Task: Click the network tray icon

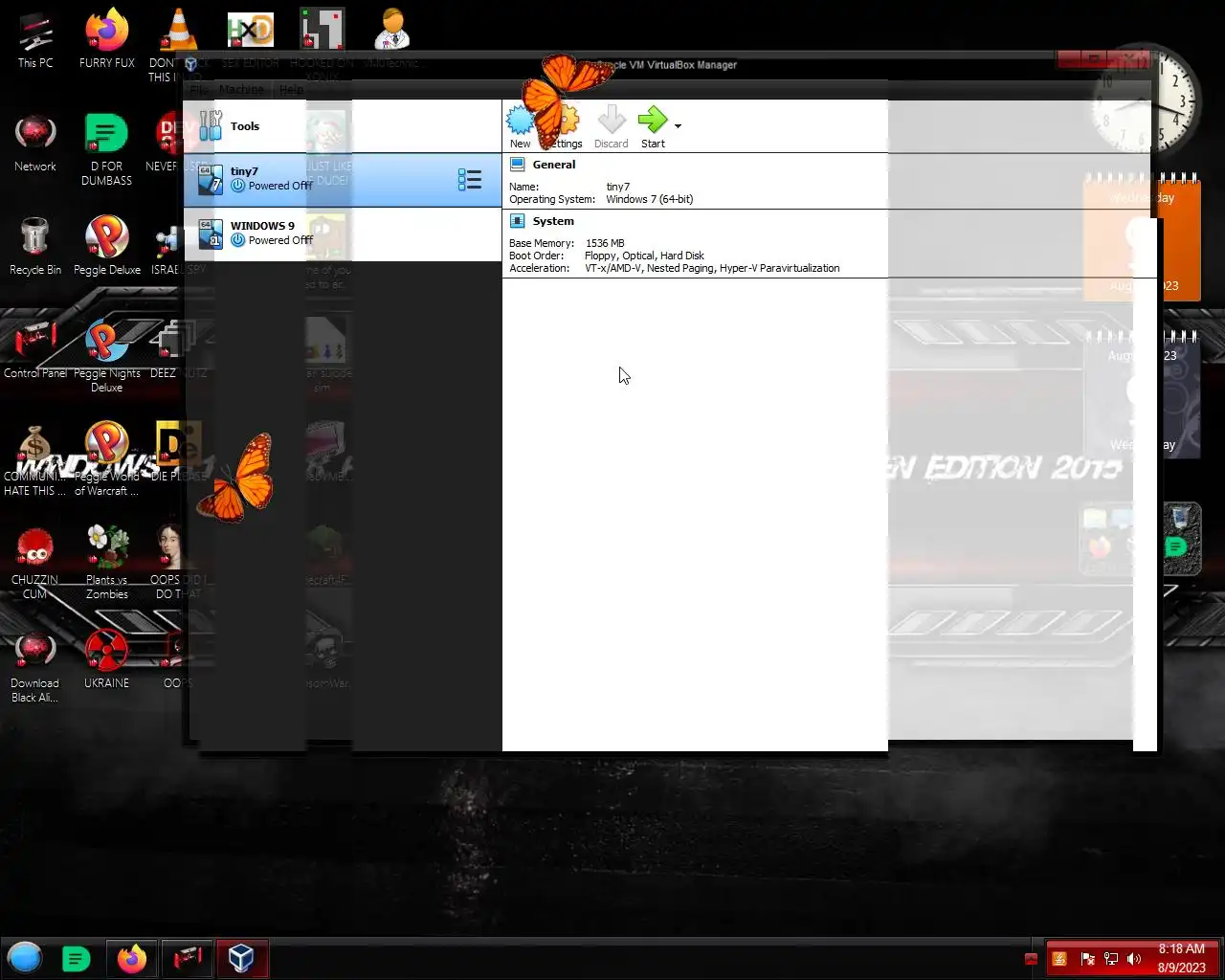Action: (x=1111, y=959)
